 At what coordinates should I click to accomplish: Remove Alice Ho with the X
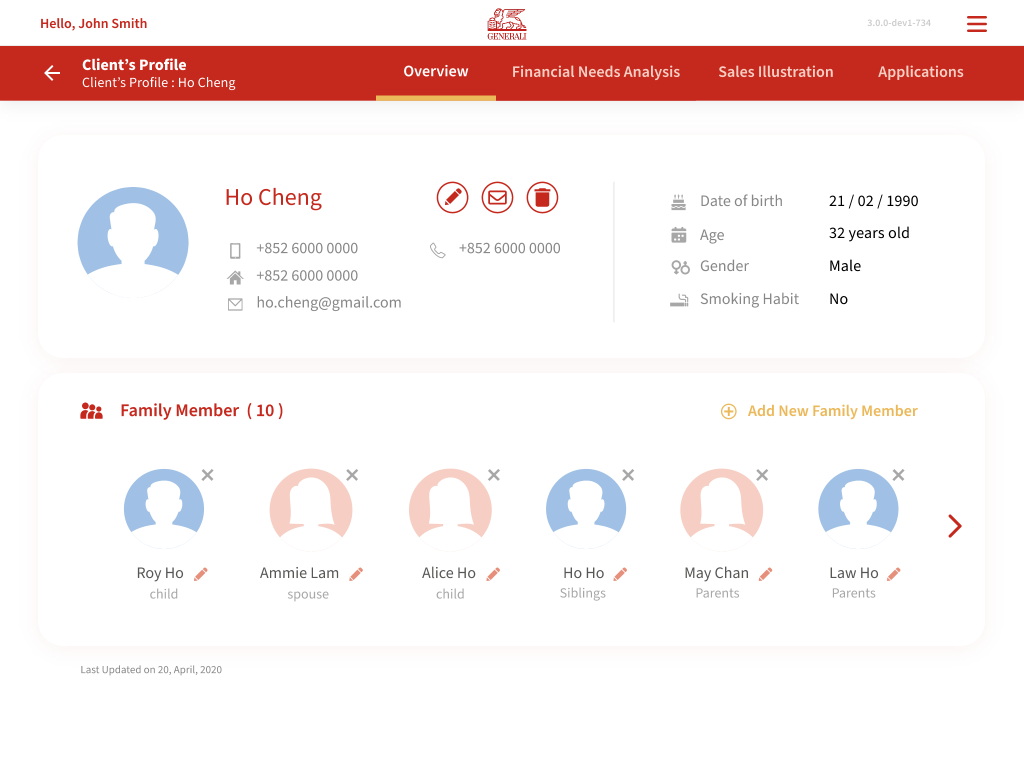coord(494,475)
